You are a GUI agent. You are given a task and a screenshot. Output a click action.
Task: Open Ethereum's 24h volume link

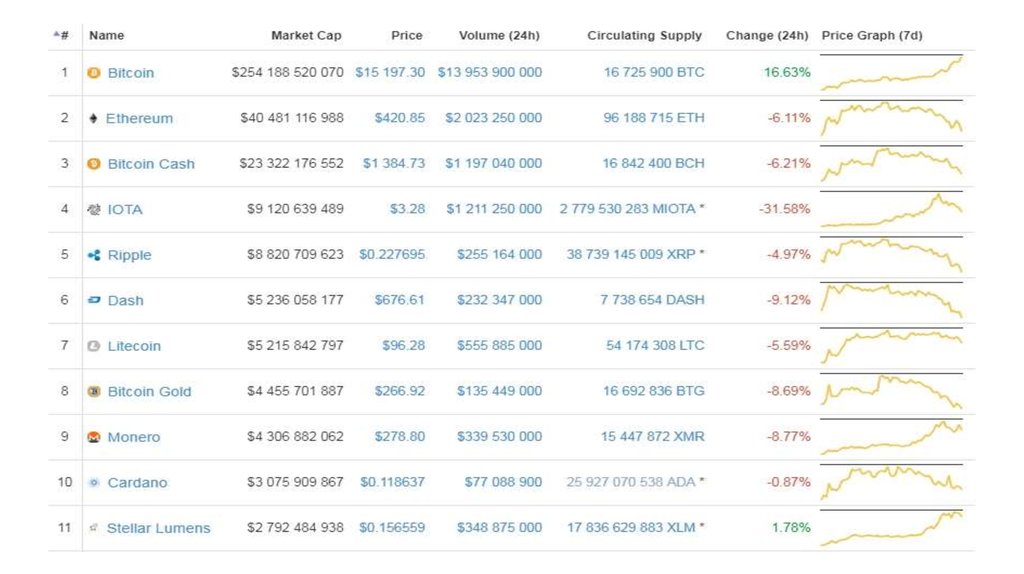(x=494, y=118)
